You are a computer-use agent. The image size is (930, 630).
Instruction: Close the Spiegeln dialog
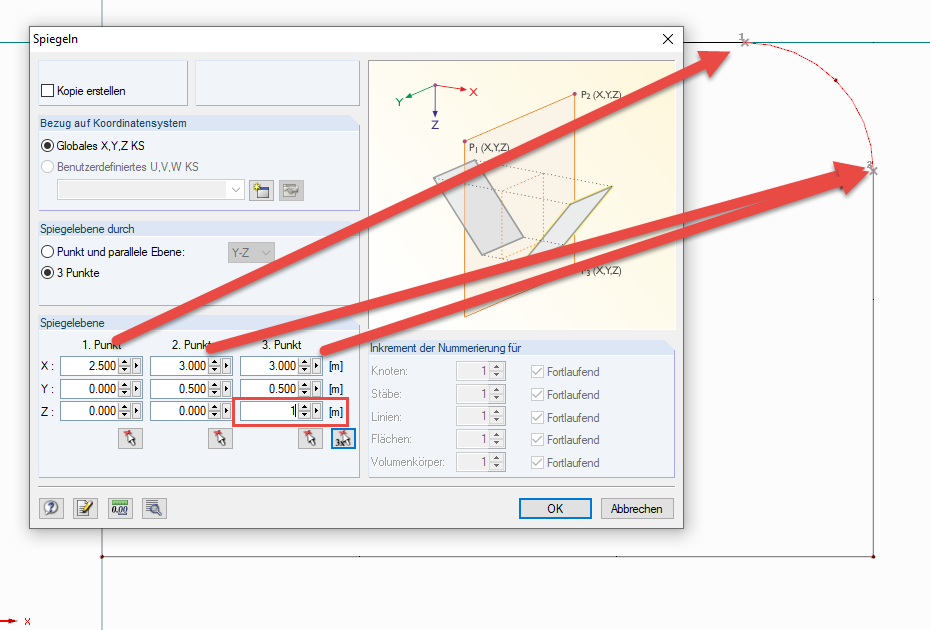pos(668,39)
